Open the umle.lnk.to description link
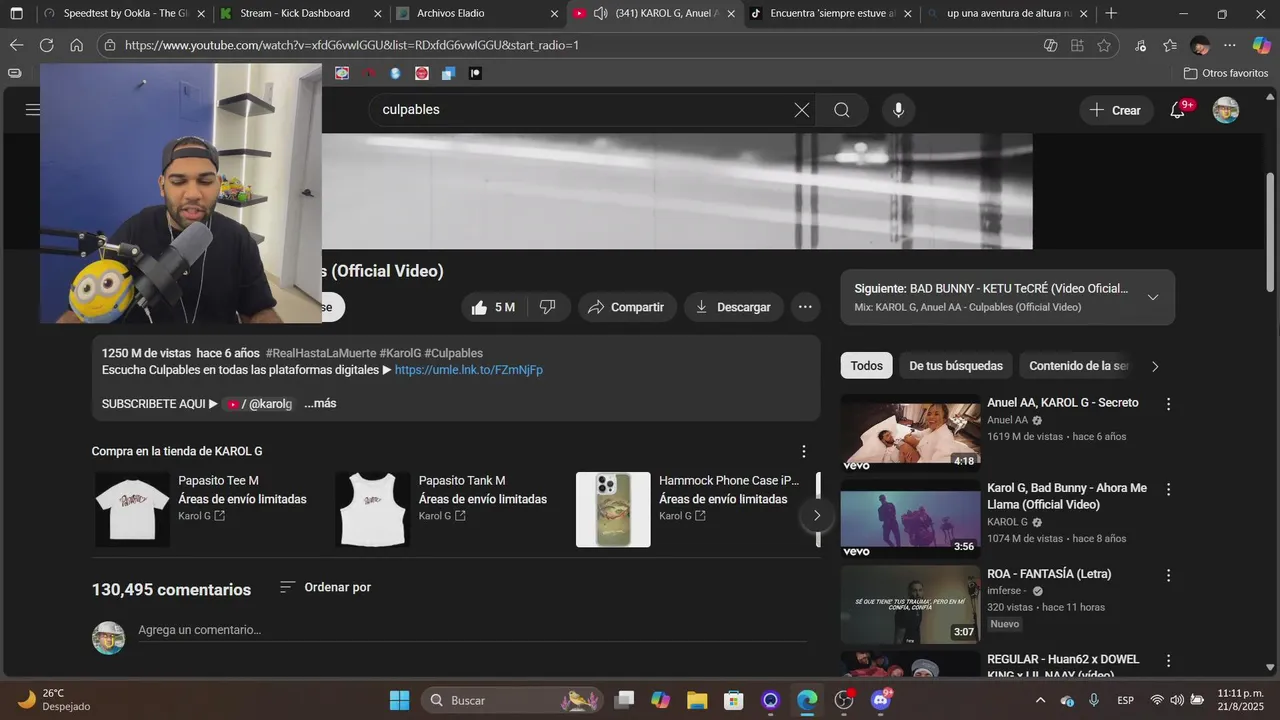Screen dimensions: 1280x720 tap(469, 370)
